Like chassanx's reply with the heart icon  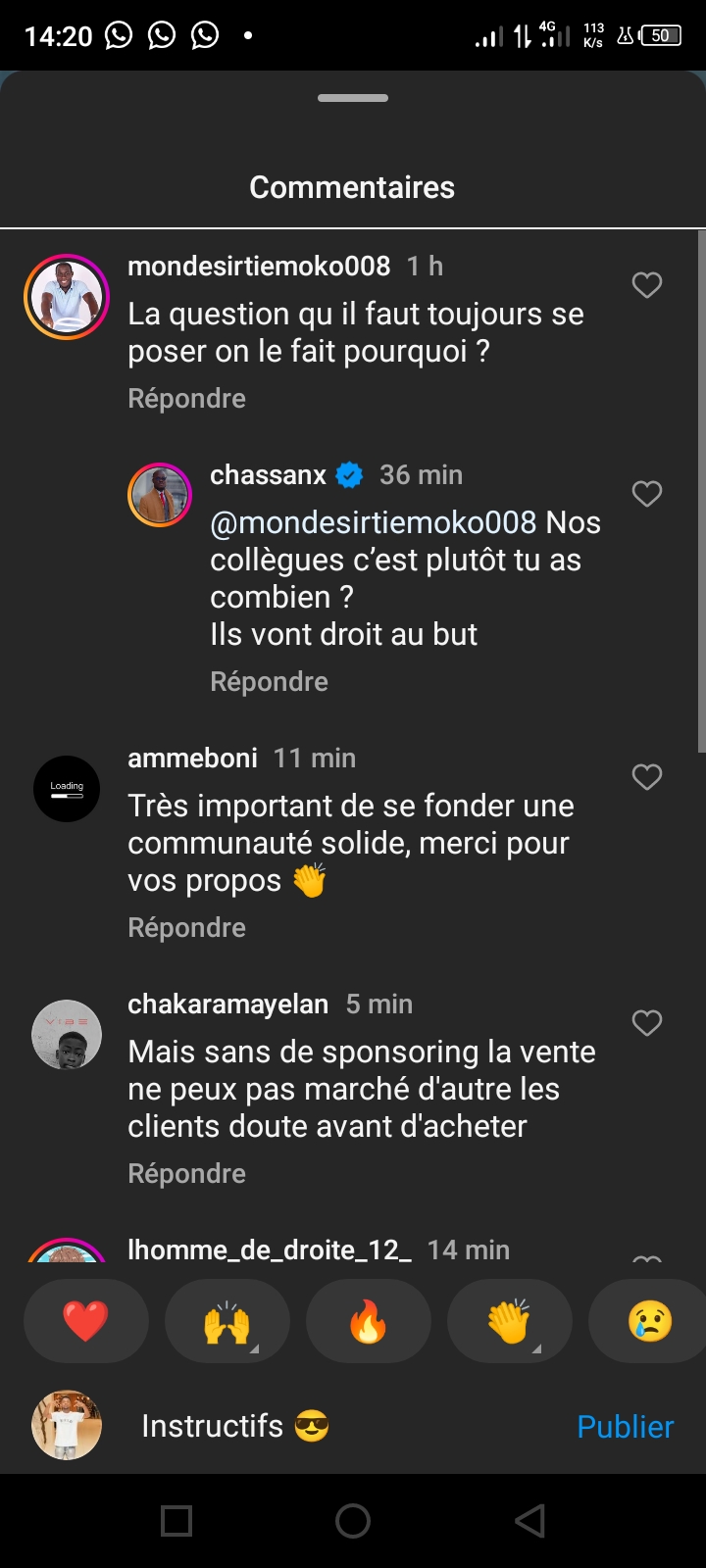(x=647, y=494)
